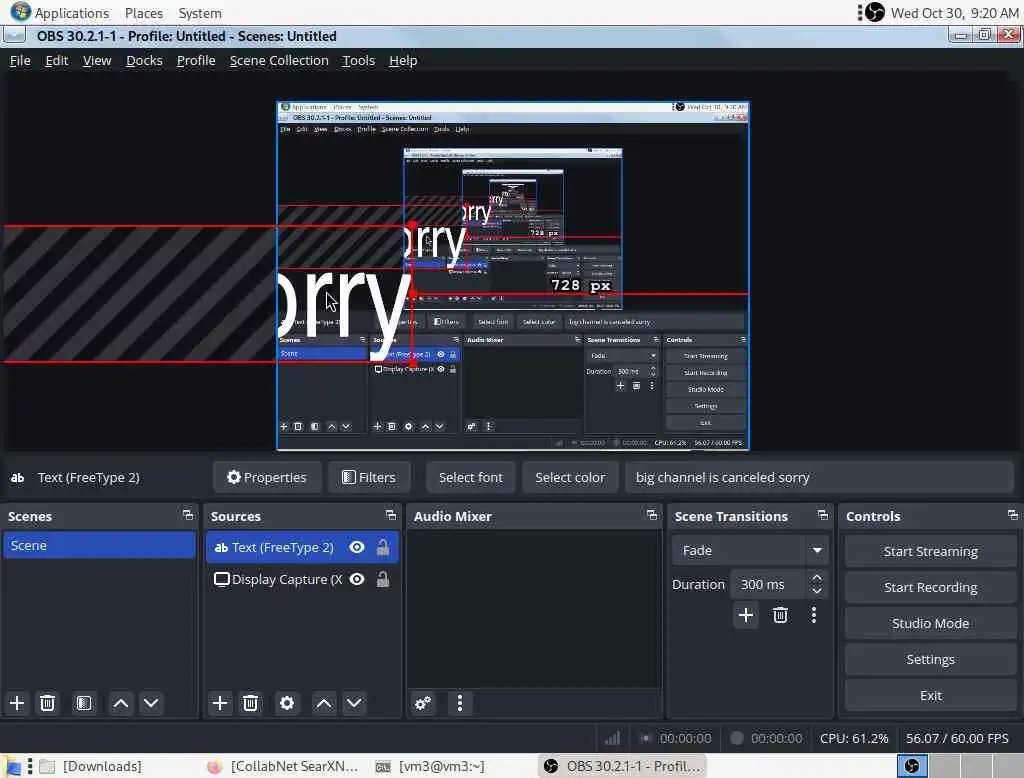Open the Profile menu
This screenshot has width=1024, height=778.
click(196, 61)
